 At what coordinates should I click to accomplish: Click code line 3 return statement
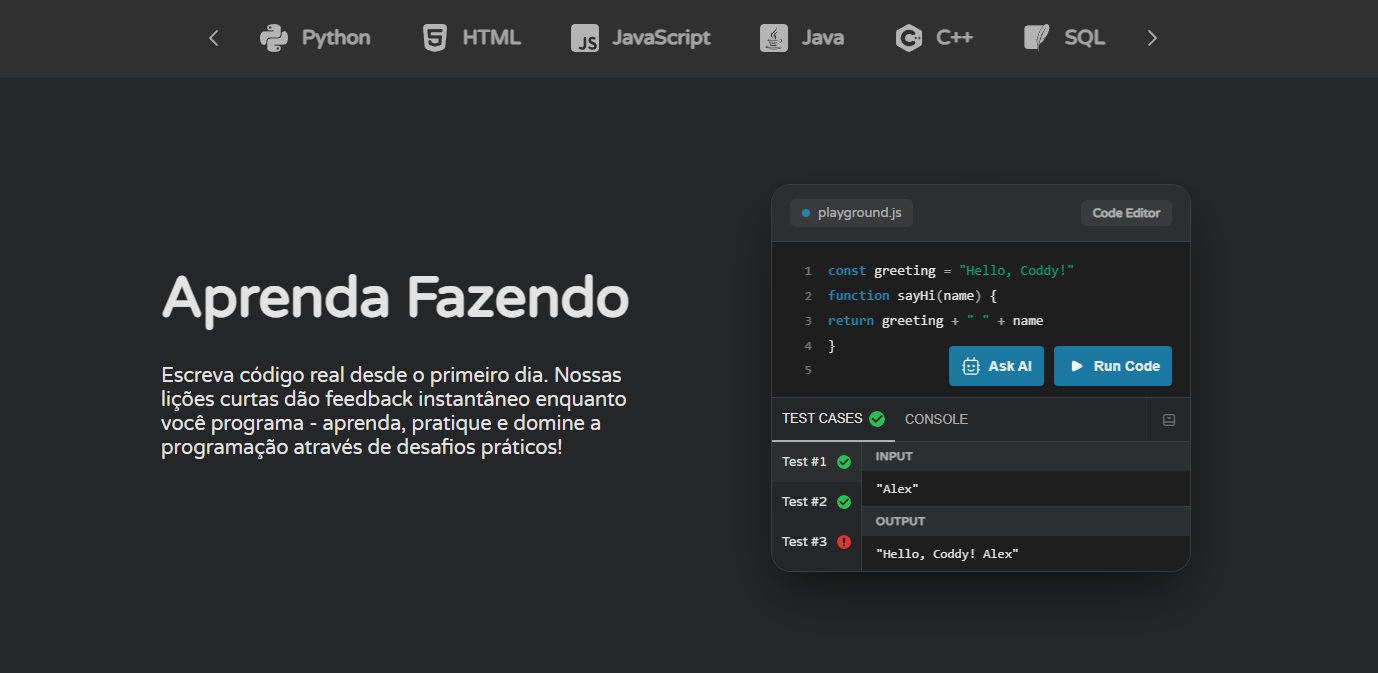coord(935,321)
